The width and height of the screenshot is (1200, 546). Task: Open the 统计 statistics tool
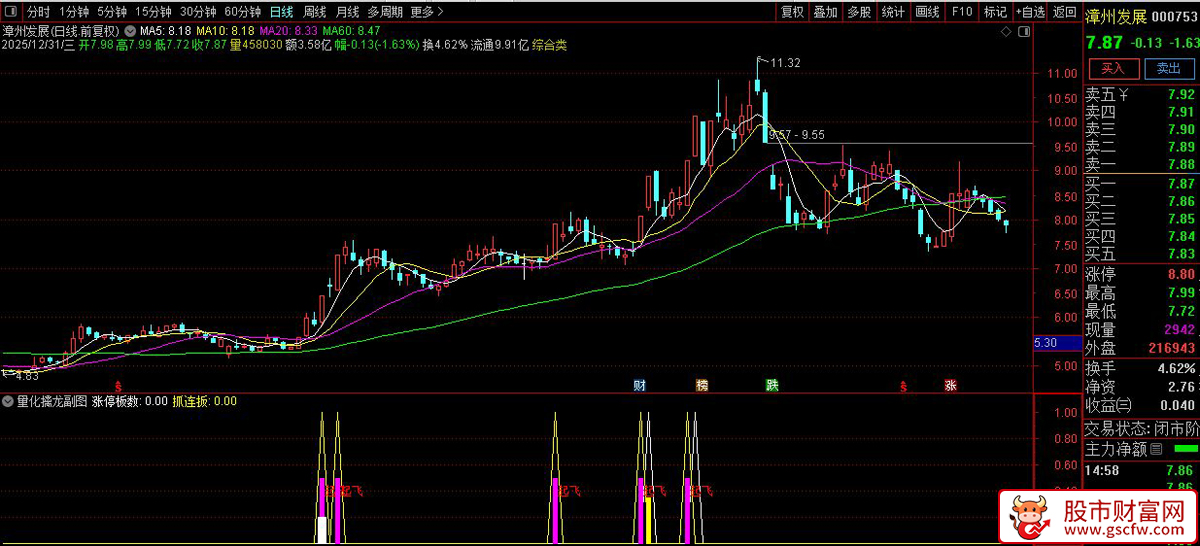[894, 12]
